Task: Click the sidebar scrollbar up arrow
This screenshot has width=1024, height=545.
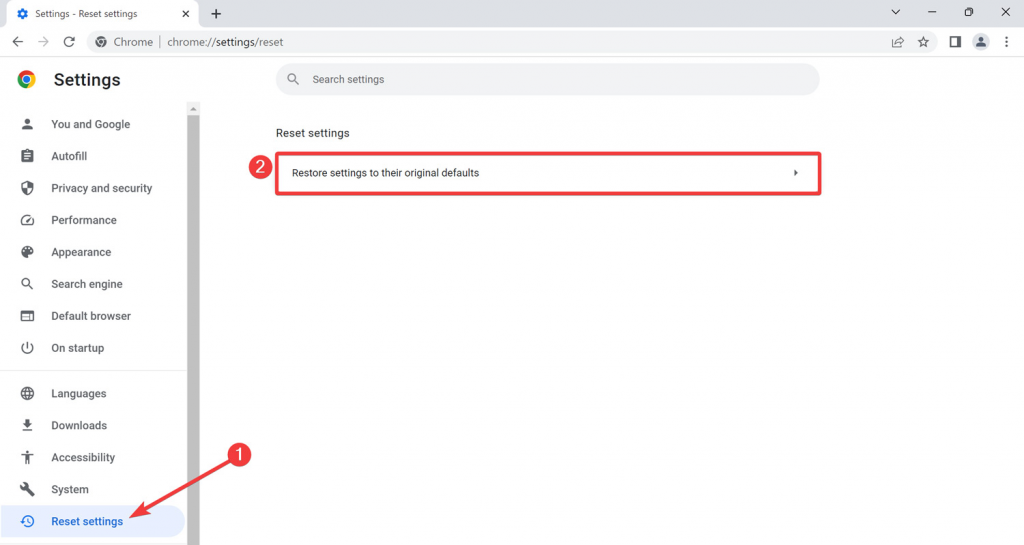Action: (193, 109)
